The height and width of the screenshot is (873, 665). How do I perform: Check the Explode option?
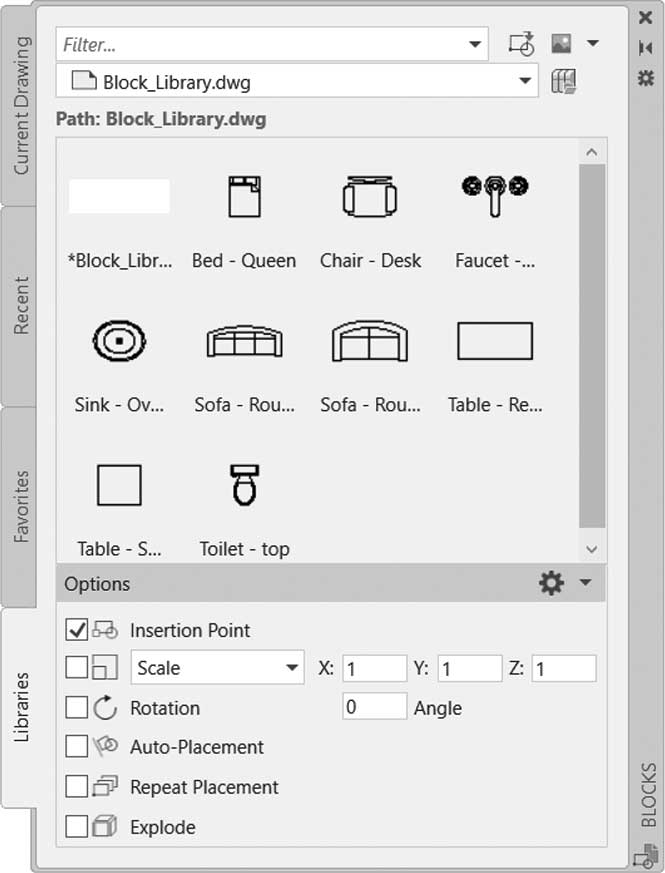pyautogui.click(x=76, y=826)
